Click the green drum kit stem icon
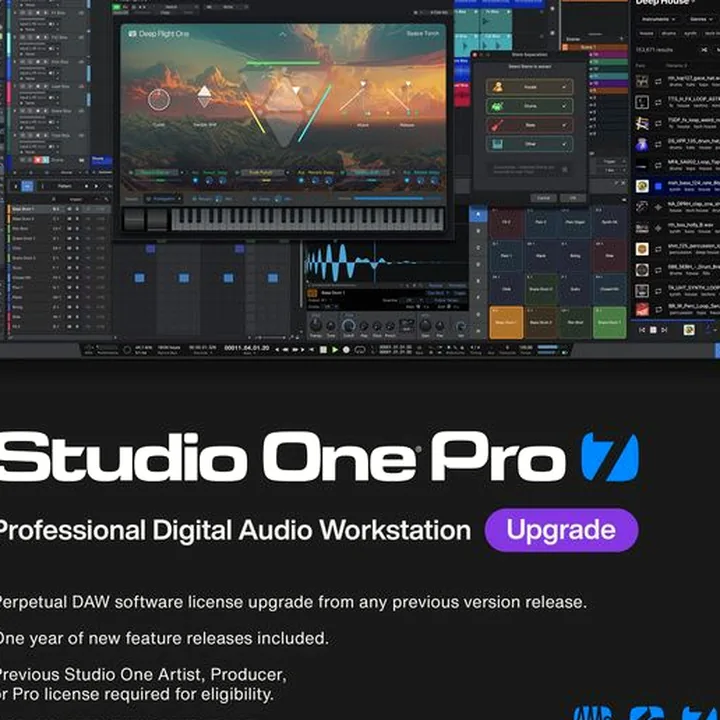 [497, 106]
